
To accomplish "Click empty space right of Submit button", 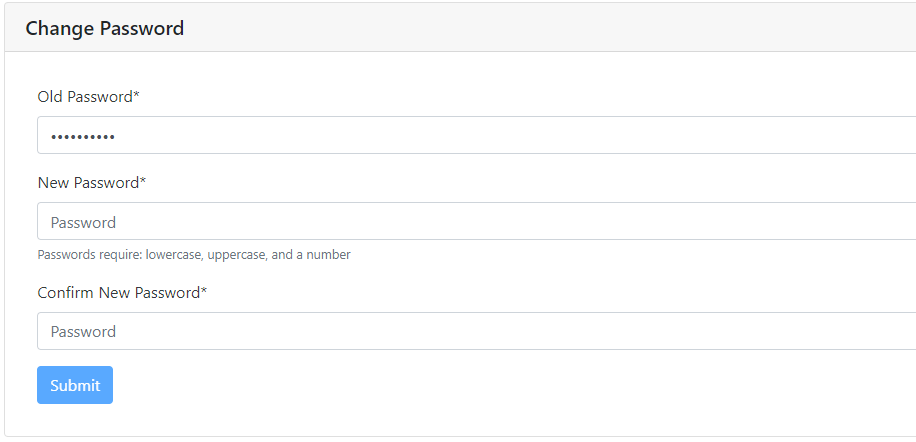I will tap(400, 385).
